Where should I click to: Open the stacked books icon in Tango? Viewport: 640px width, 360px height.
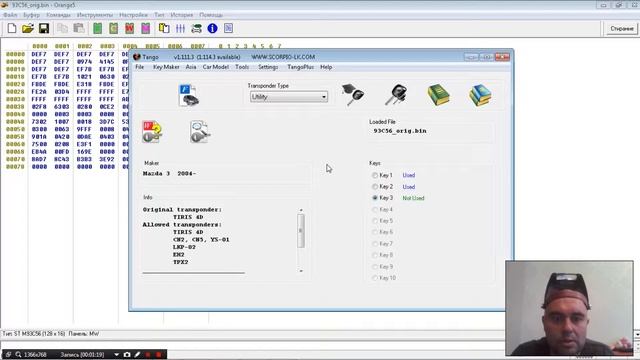click(x=480, y=95)
